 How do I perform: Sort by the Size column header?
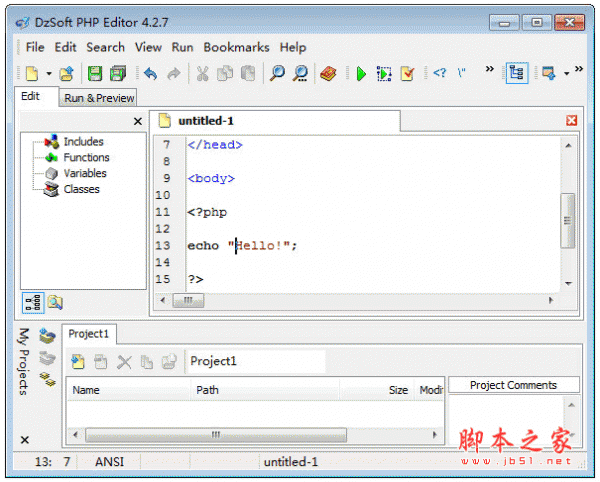377,390
